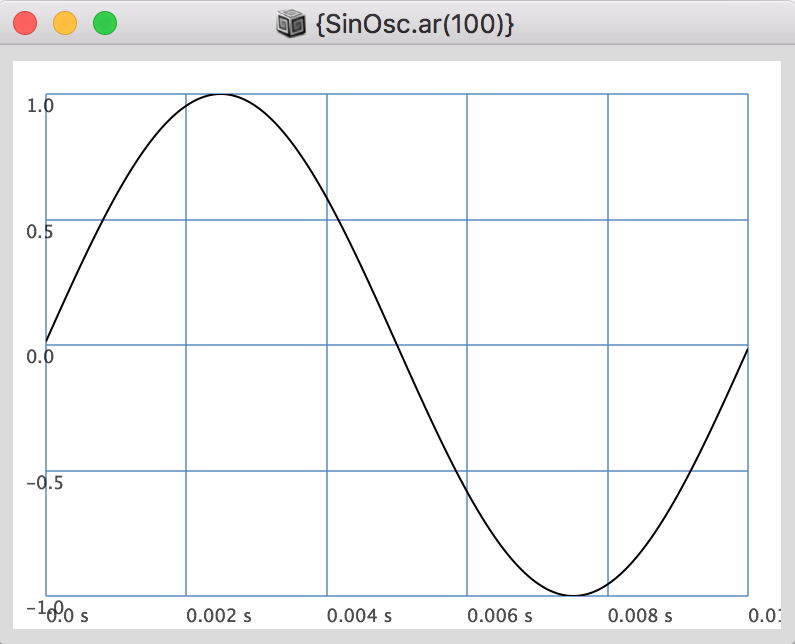The height and width of the screenshot is (644, 795).
Task: Click the 0.006 s time axis label
Action: [x=500, y=615]
